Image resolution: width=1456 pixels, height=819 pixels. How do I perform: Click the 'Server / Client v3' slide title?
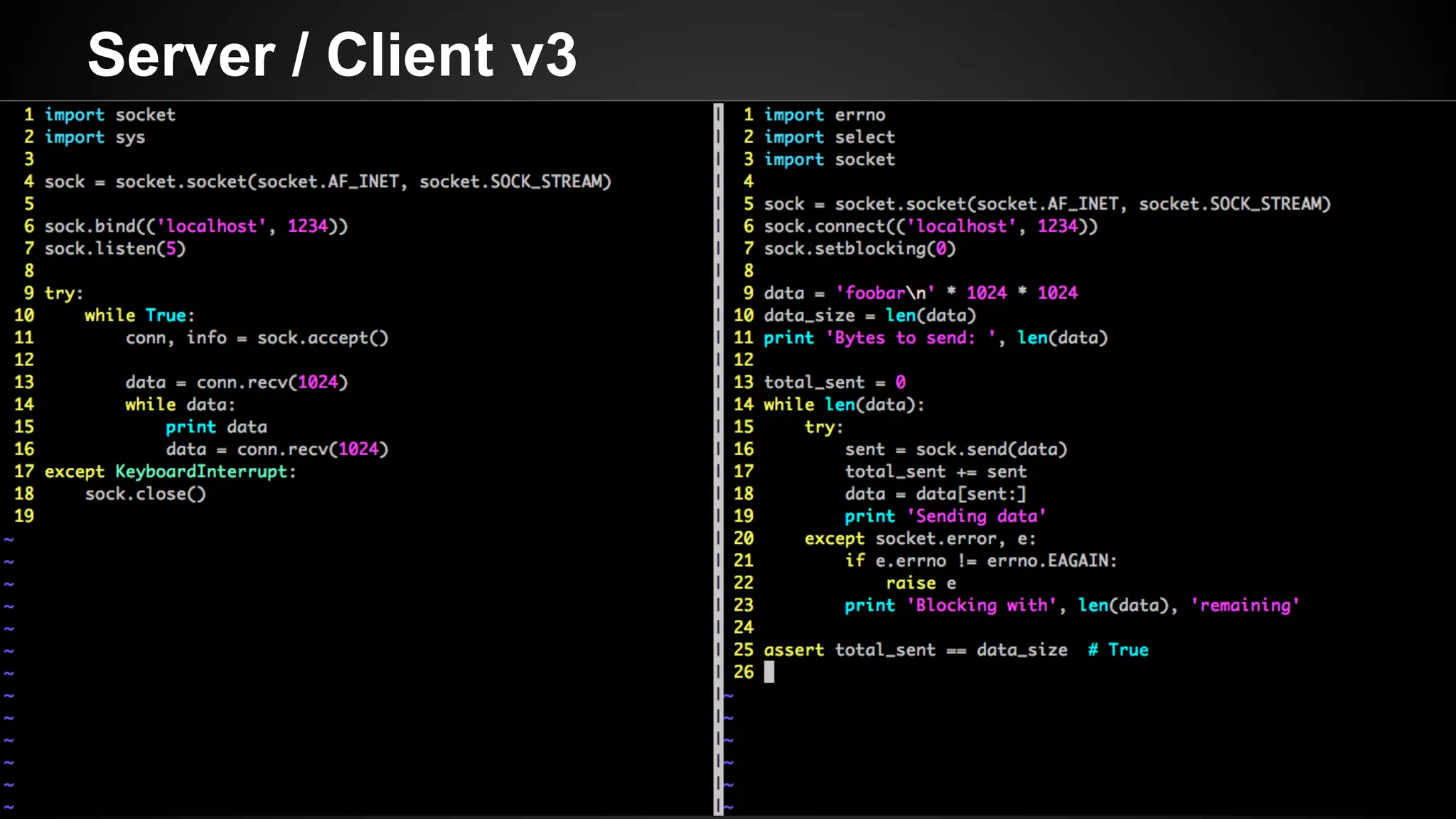point(332,55)
